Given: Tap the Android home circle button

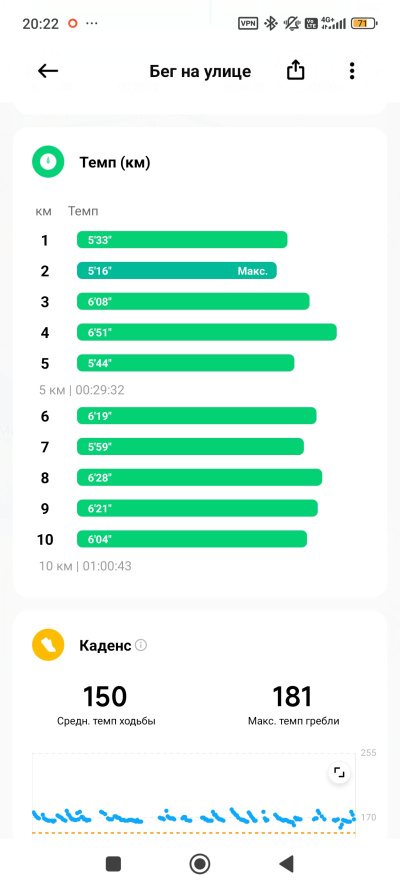Looking at the screenshot, I should click(x=199, y=863).
